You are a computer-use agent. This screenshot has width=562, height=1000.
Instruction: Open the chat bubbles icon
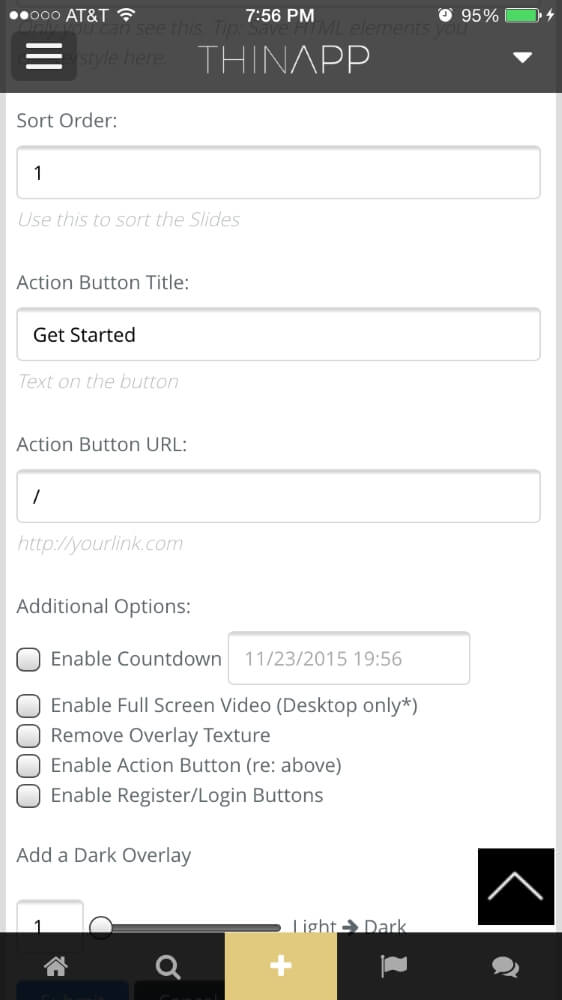[x=506, y=967]
